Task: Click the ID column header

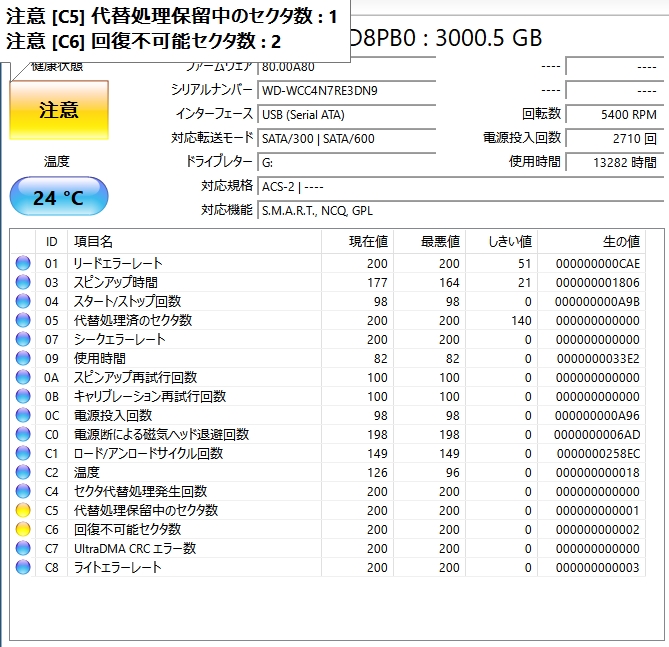Action: point(51,242)
